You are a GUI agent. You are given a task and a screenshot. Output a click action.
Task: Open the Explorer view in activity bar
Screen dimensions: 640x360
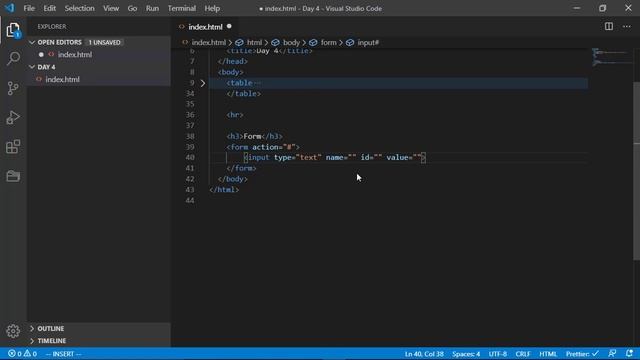coord(13,30)
